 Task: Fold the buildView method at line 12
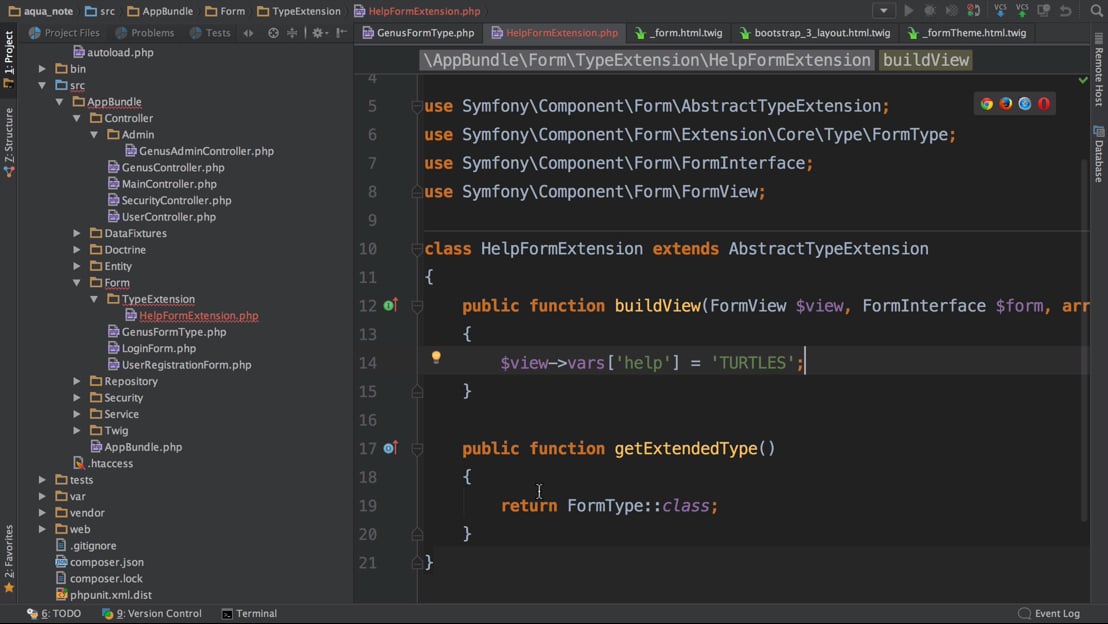click(x=417, y=306)
